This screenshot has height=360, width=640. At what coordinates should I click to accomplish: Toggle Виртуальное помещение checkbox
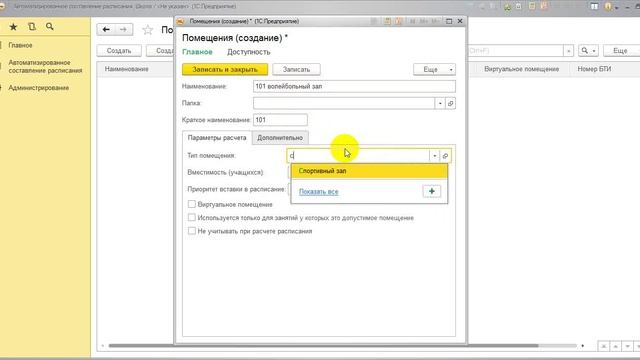[x=191, y=204]
